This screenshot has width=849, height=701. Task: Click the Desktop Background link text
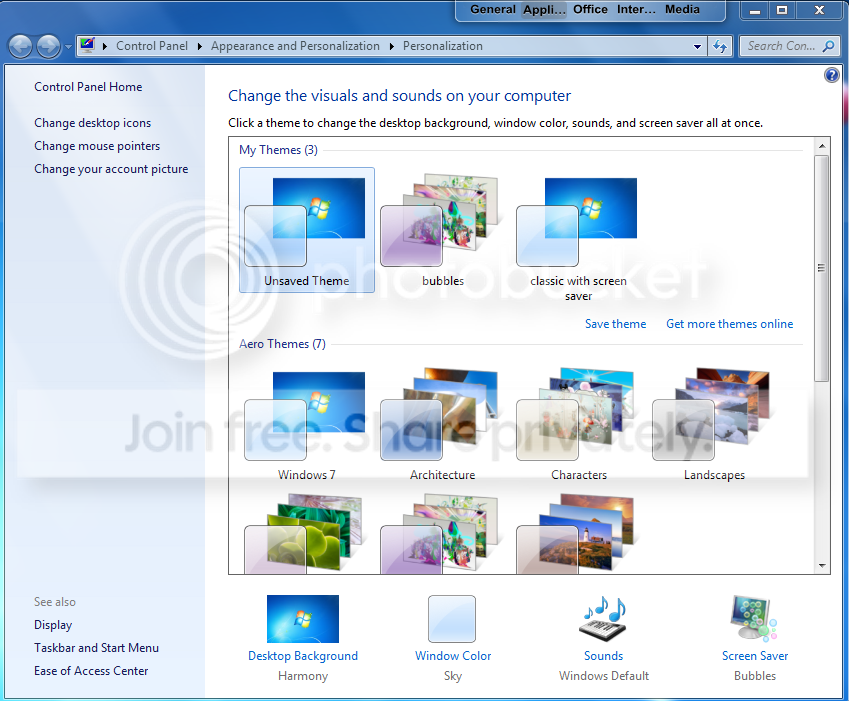[x=303, y=656]
